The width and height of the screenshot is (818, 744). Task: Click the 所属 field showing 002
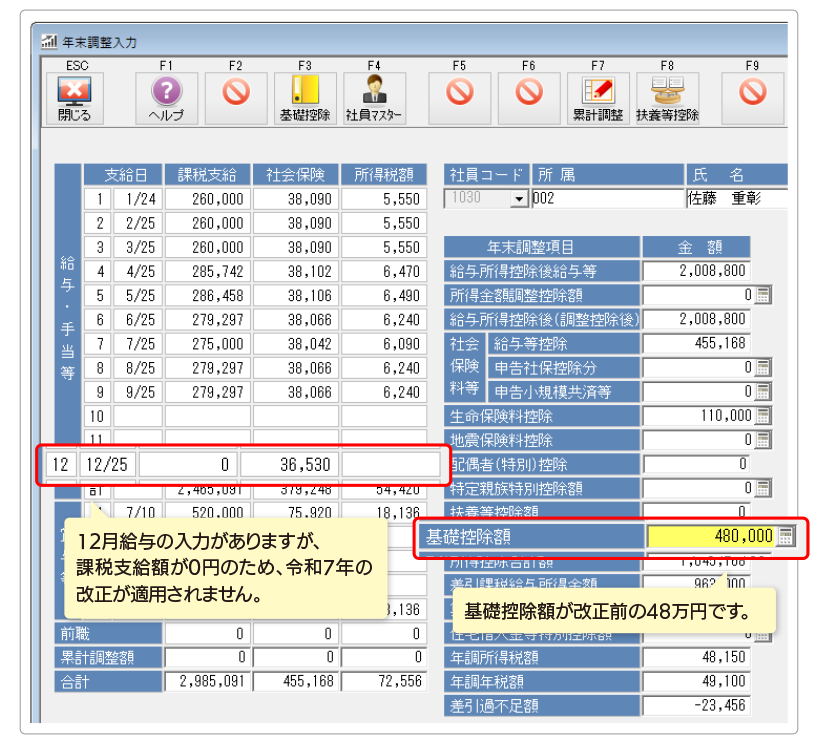point(606,198)
